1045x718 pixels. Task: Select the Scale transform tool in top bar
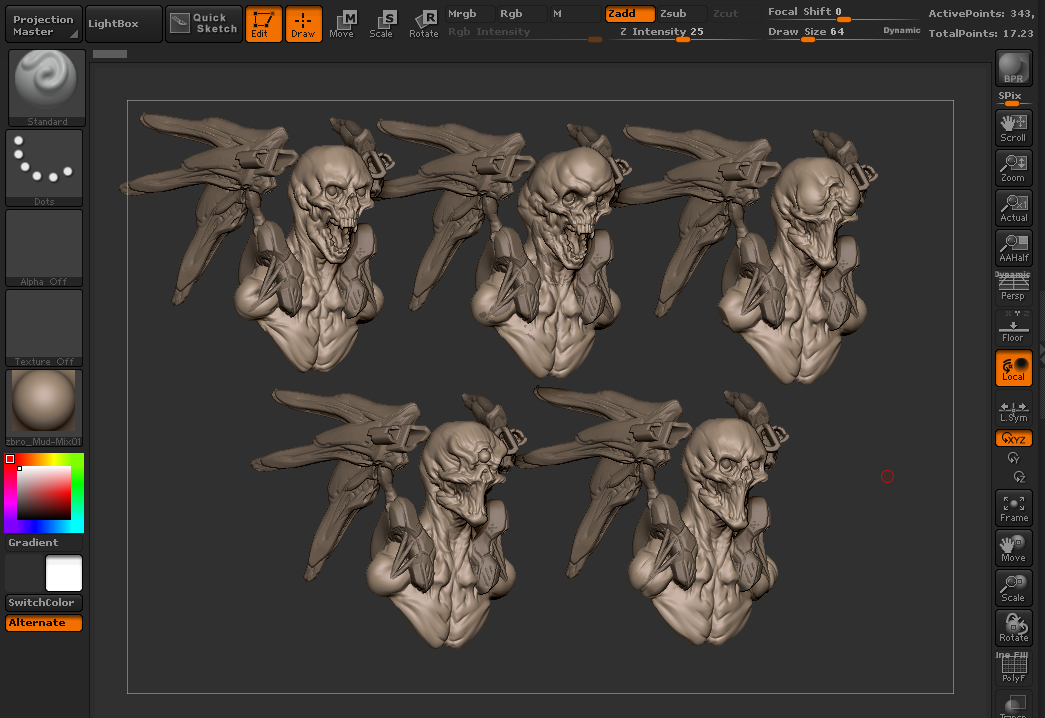click(x=382, y=25)
